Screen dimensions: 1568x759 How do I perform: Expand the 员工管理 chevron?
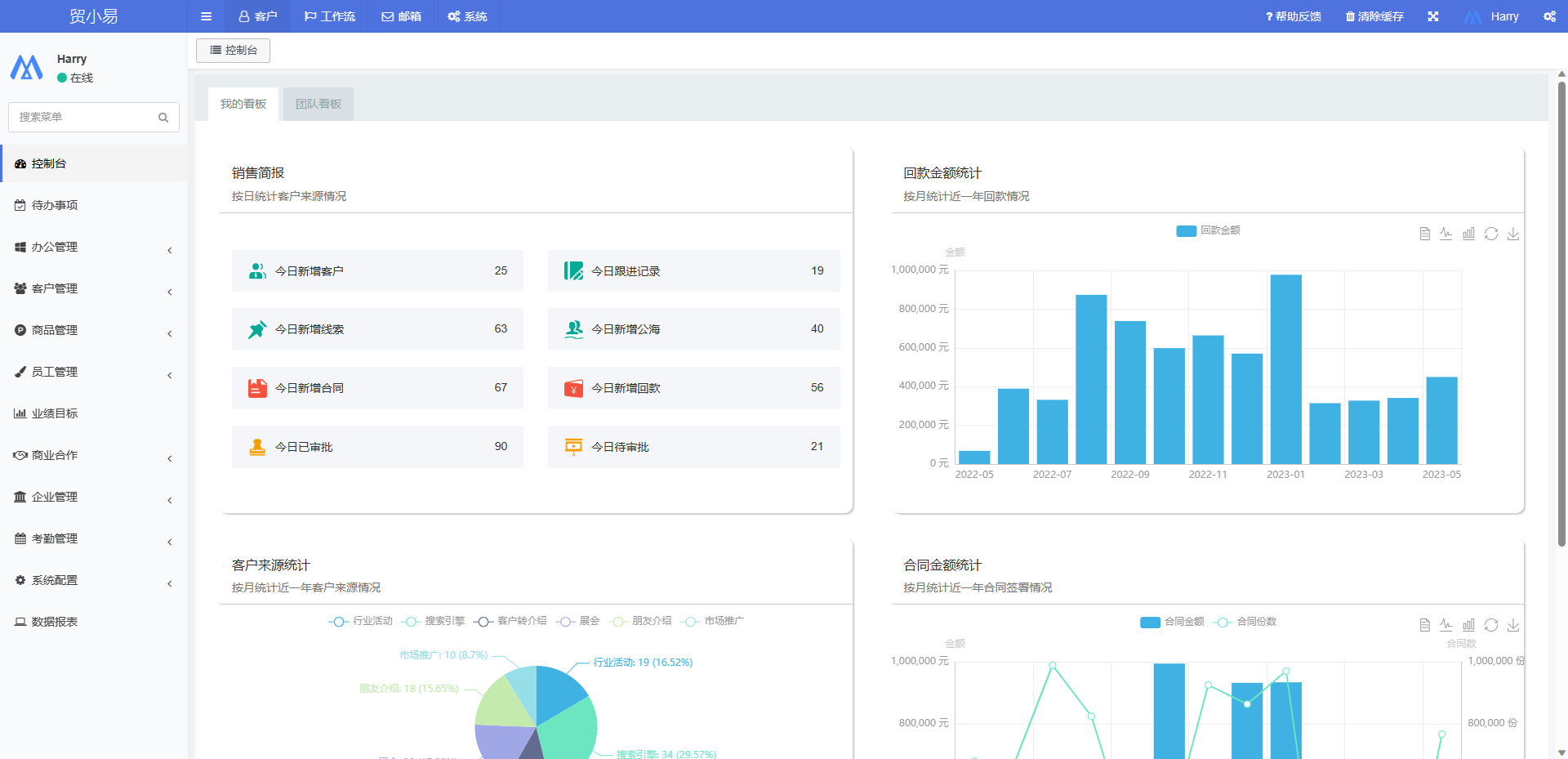point(170,375)
